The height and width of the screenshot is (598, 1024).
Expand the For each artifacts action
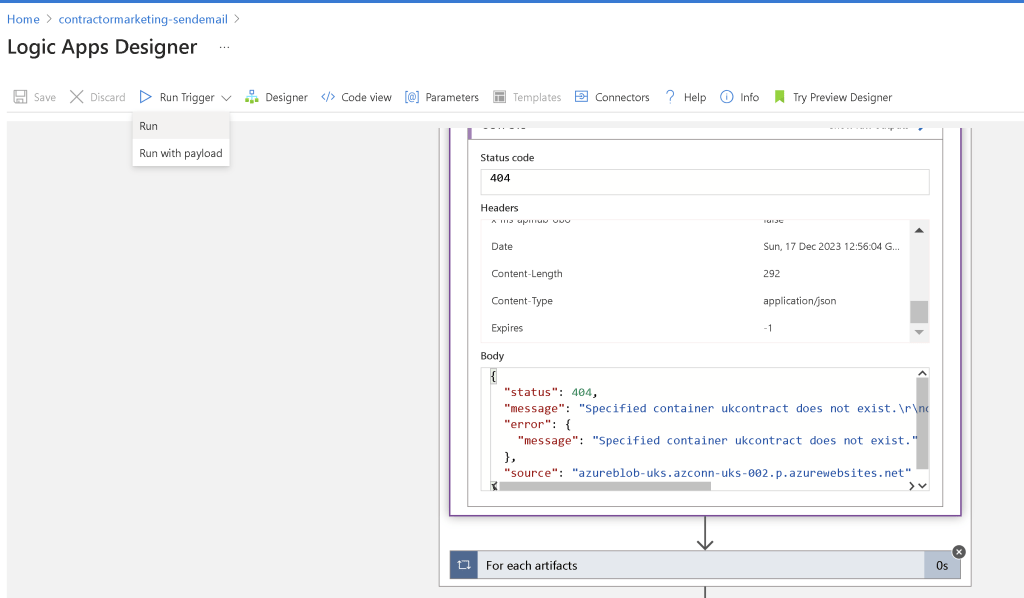coord(705,565)
